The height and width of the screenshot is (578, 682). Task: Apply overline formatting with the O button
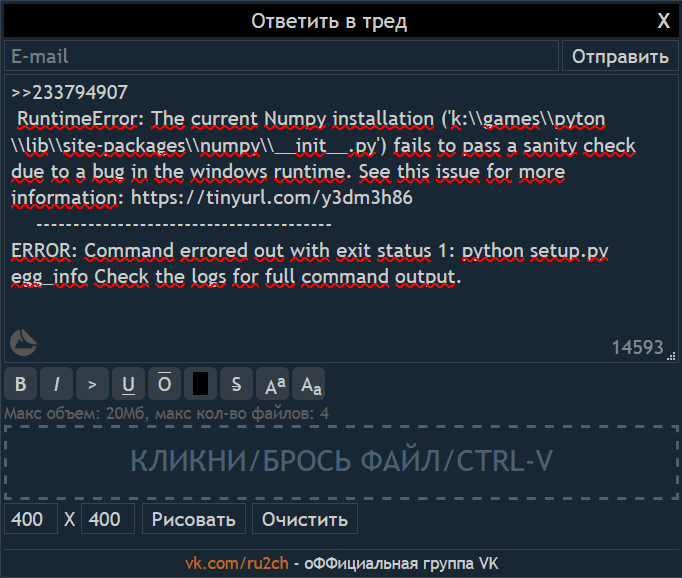(164, 384)
